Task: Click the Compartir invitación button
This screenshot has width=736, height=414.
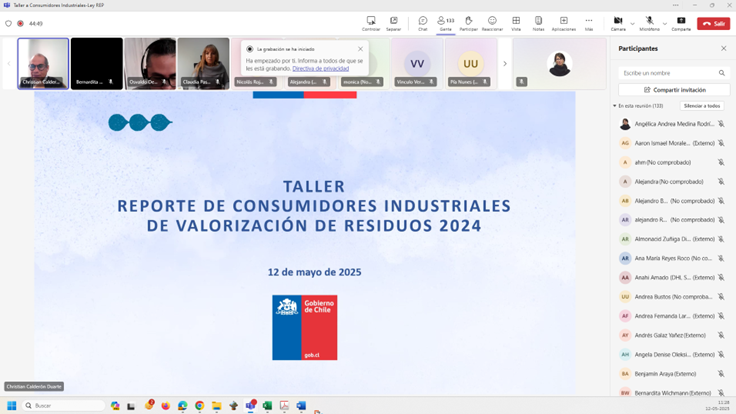Action: (x=673, y=89)
